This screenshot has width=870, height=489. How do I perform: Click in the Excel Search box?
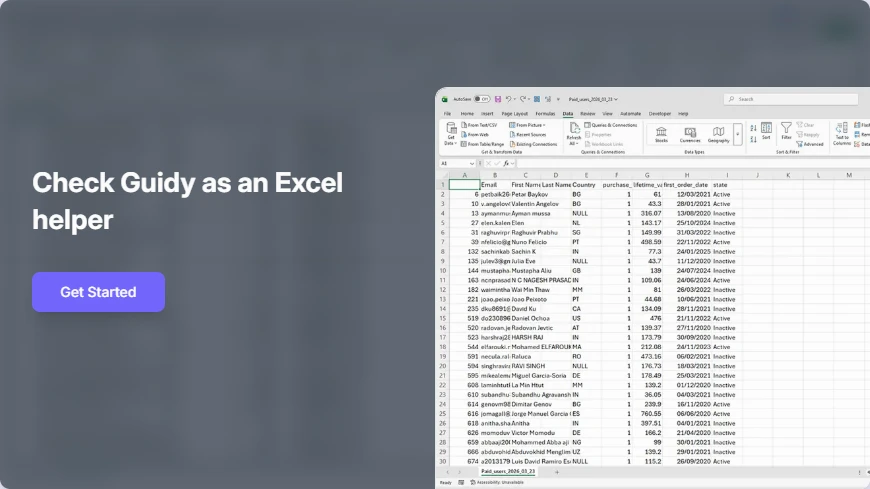pos(791,99)
